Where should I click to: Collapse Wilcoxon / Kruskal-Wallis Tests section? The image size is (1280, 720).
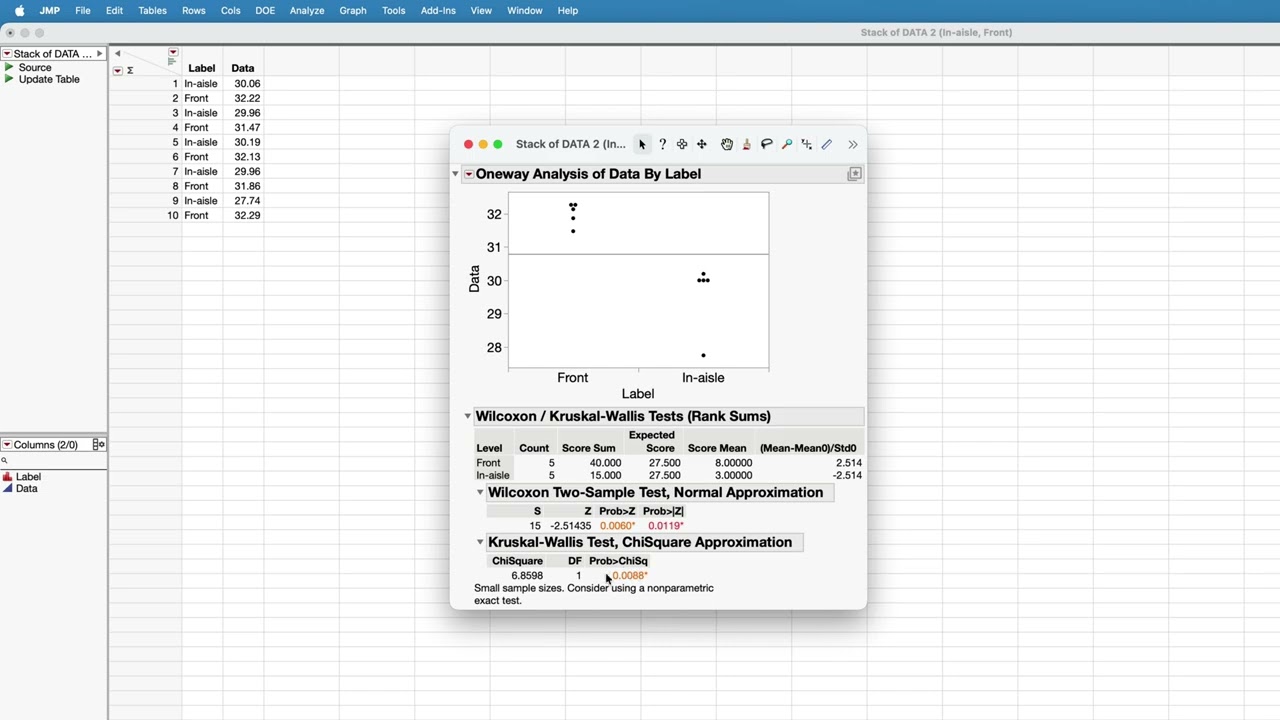pos(467,416)
